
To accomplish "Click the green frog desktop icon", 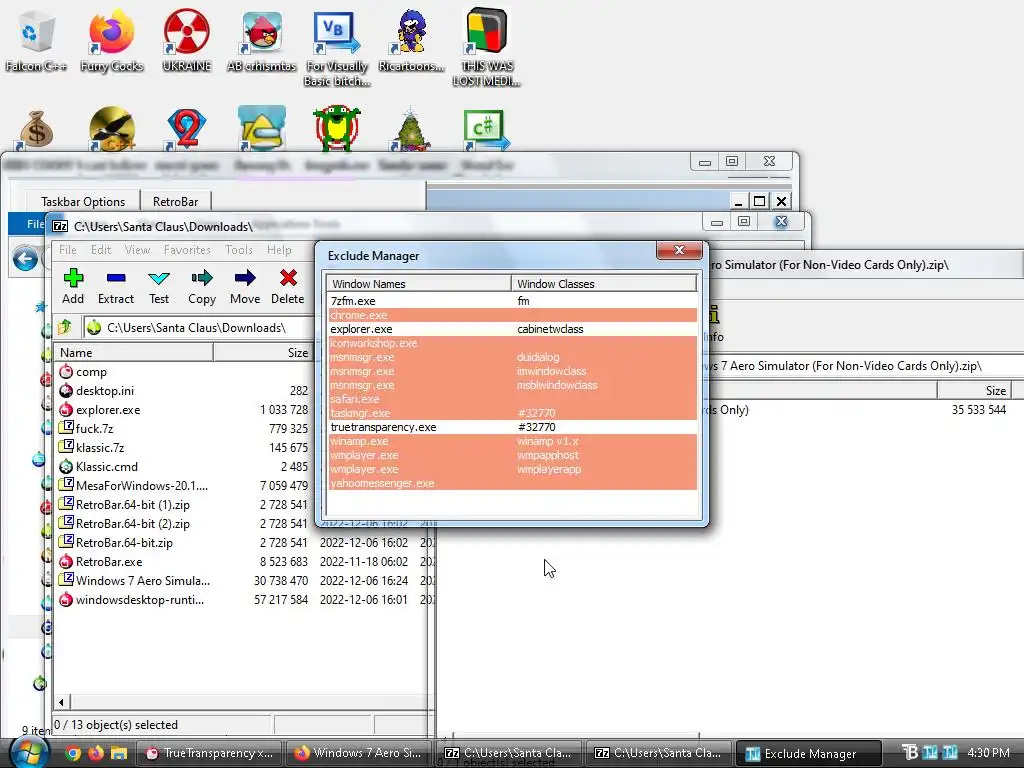I will point(337,128).
